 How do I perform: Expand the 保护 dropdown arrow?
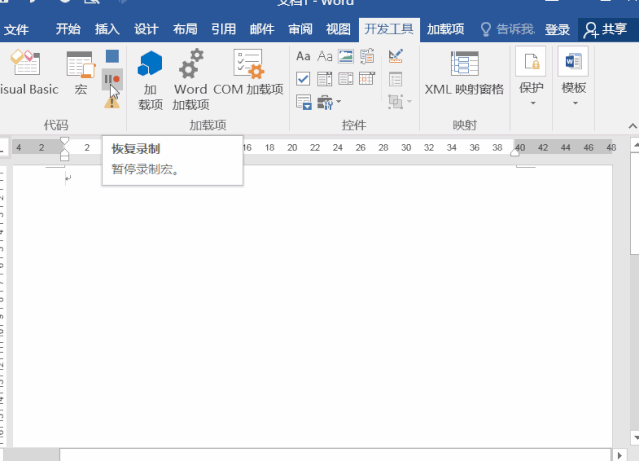(532, 103)
